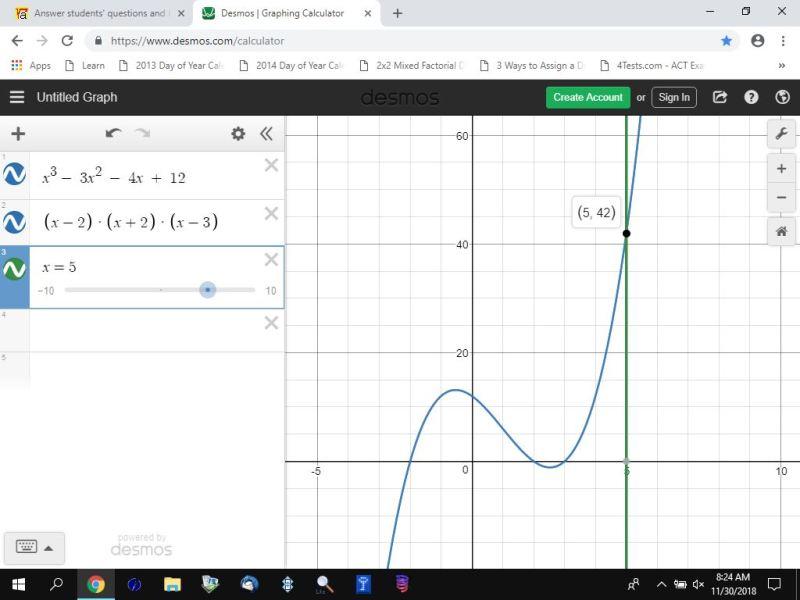Screen dimensions: 800x600
Task: Click the address bar URL
Action: coord(197,41)
